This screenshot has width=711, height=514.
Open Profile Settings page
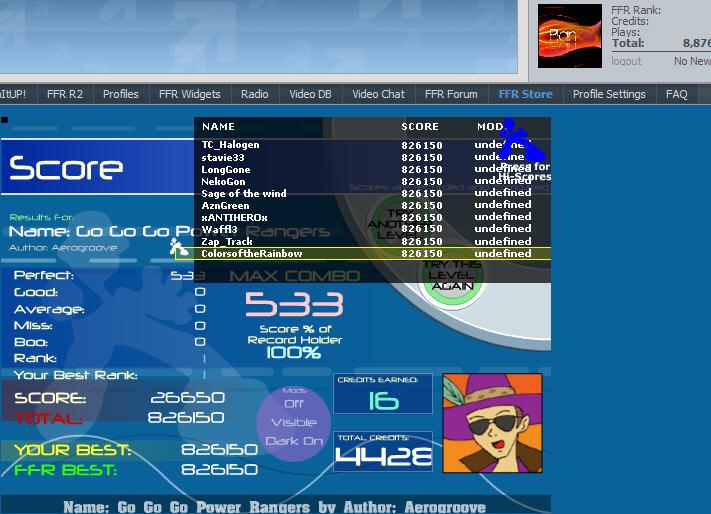(x=609, y=94)
